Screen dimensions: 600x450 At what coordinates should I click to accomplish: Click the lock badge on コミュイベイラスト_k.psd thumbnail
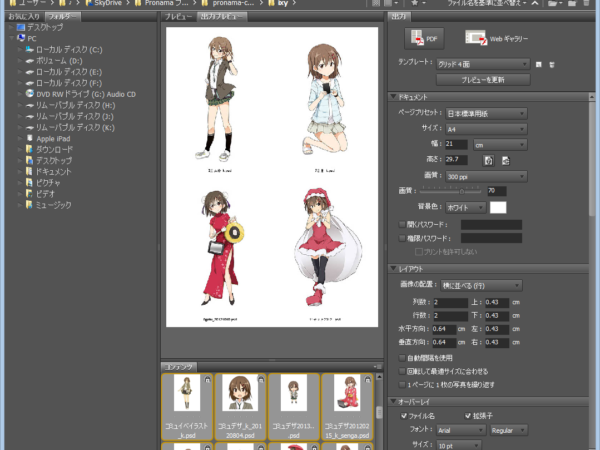click(x=207, y=379)
